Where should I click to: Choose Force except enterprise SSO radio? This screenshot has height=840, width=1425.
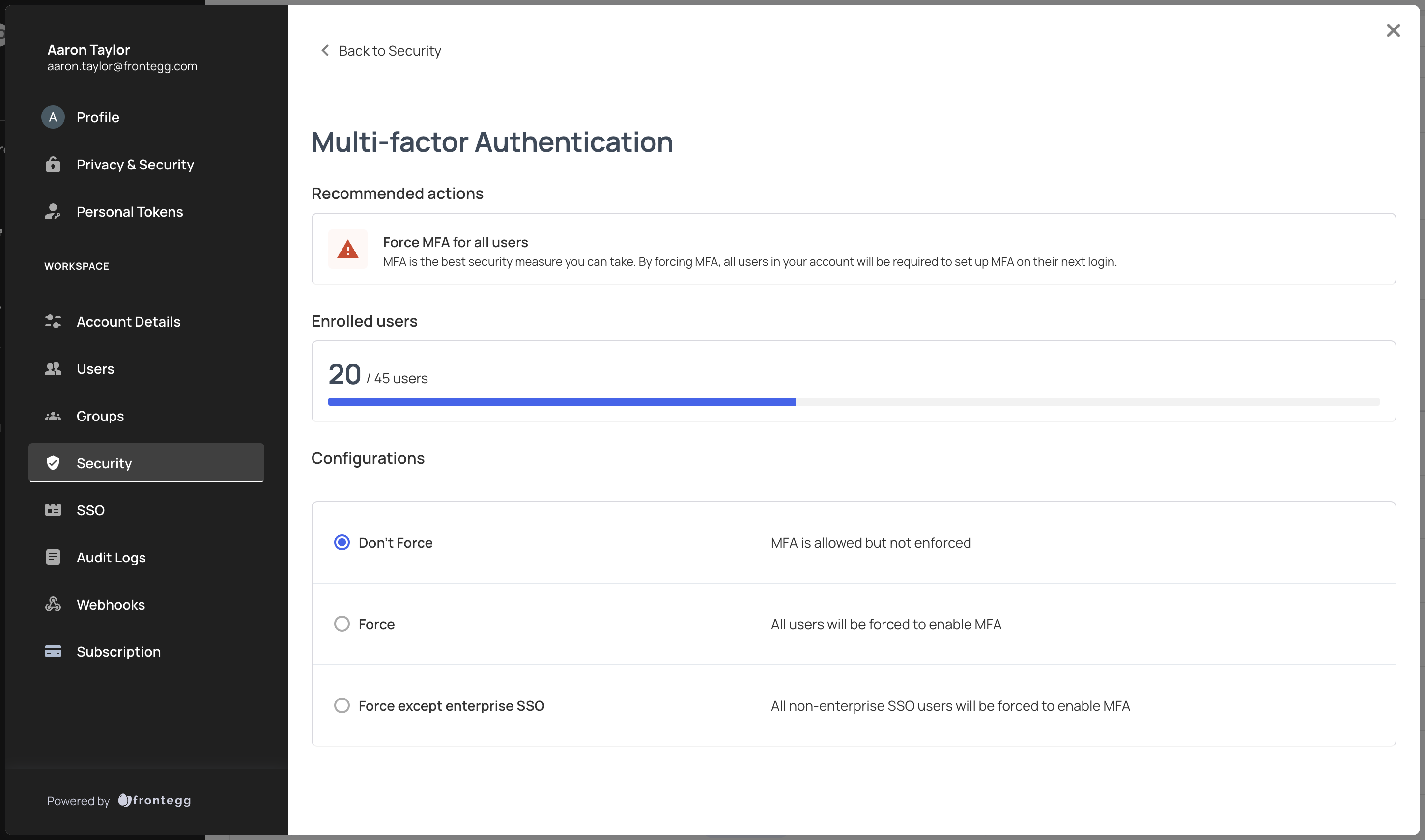[x=342, y=705]
